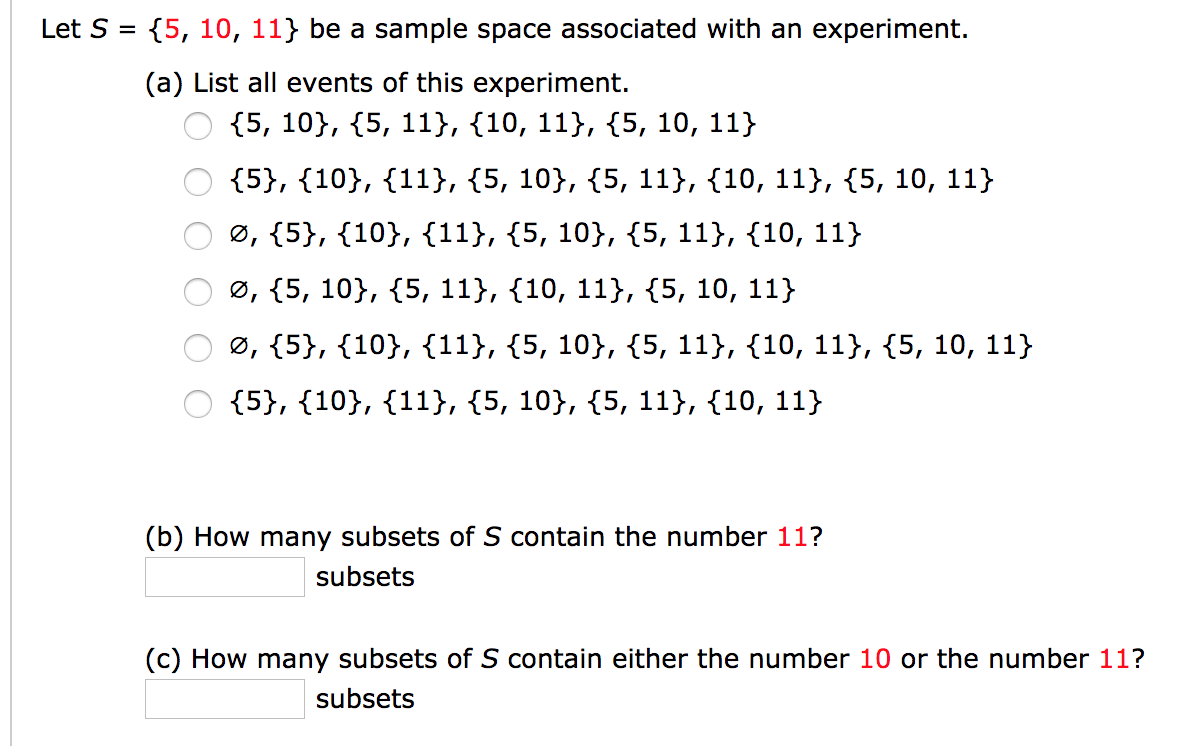The height and width of the screenshot is (746, 1200).
Task: Pick the option with empty set and two-element subsets
Action: pos(198,293)
